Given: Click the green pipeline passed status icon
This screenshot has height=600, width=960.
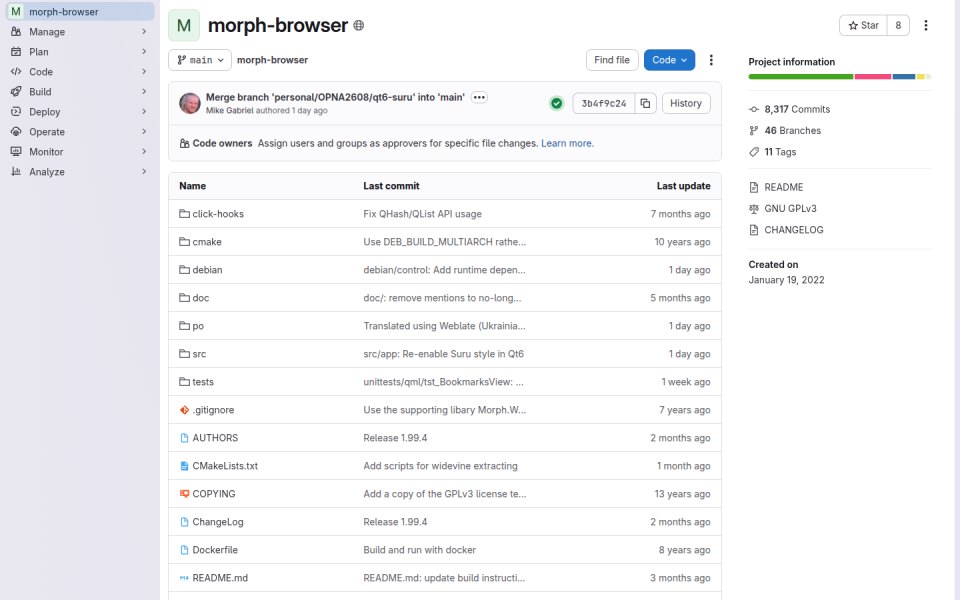Looking at the screenshot, I should pos(557,103).
